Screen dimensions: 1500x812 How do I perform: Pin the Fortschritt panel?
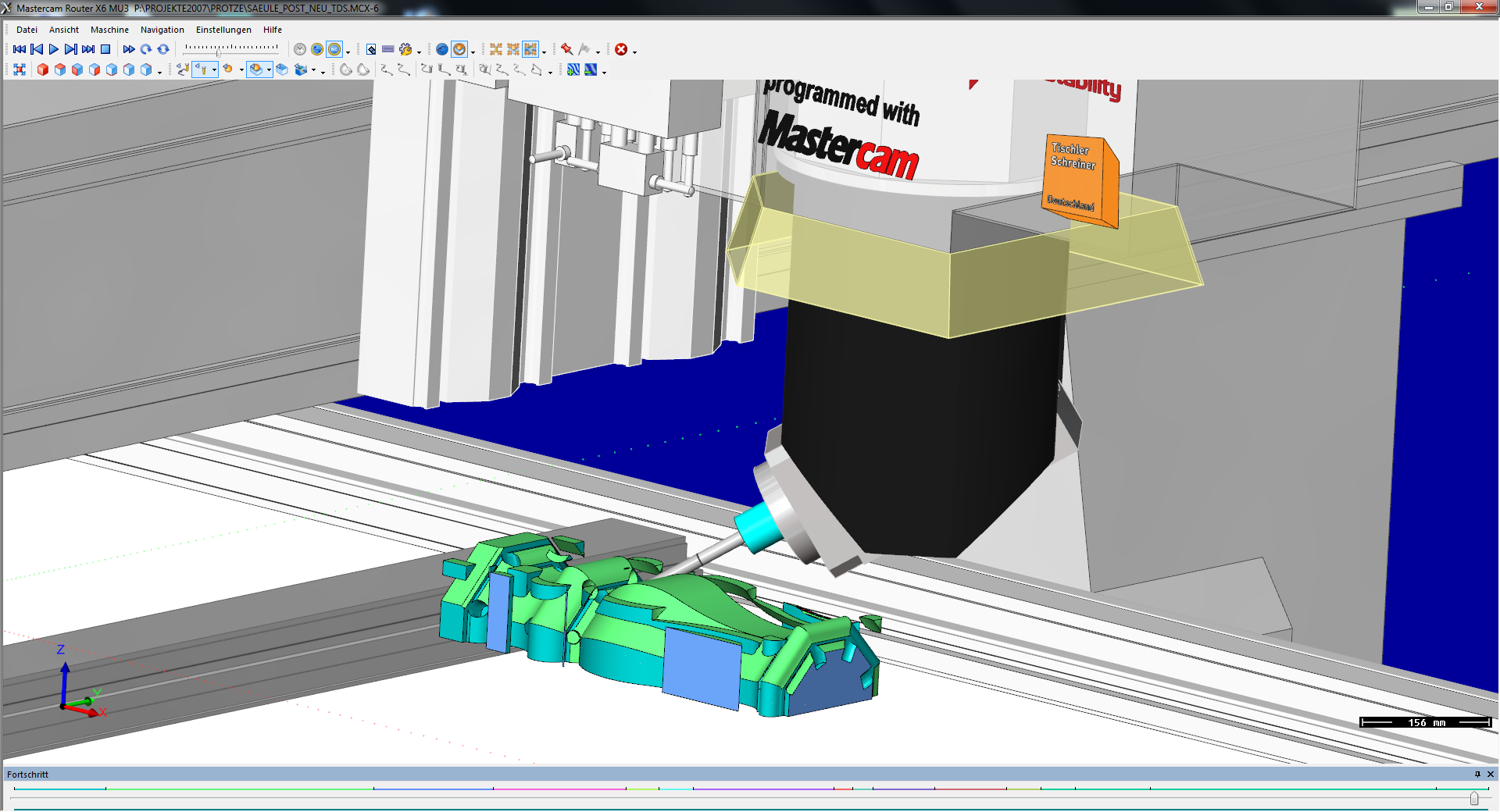(1477, 775)
